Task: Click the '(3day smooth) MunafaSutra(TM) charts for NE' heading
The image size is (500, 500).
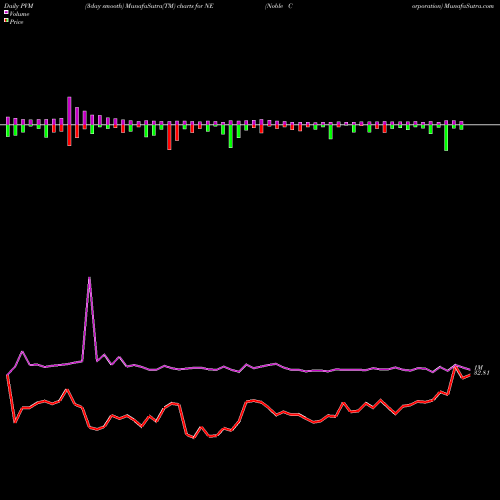Action: tap(149, 6)
